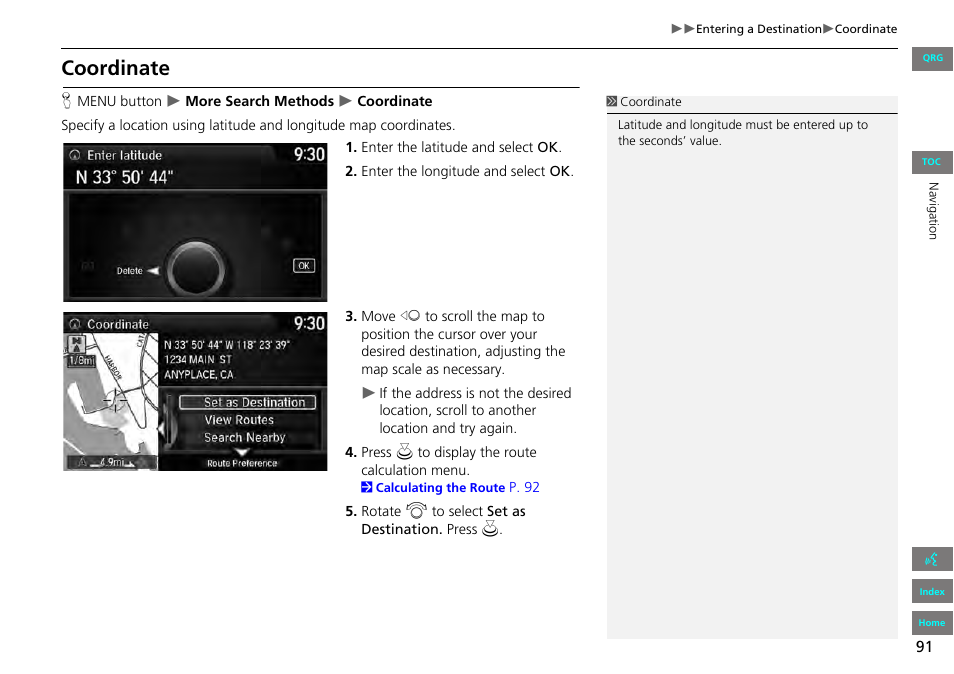Image resolution: width=954 pixels, height=674 pixels.
Task: Select Set as Destination option
Action: coord(248,402)
